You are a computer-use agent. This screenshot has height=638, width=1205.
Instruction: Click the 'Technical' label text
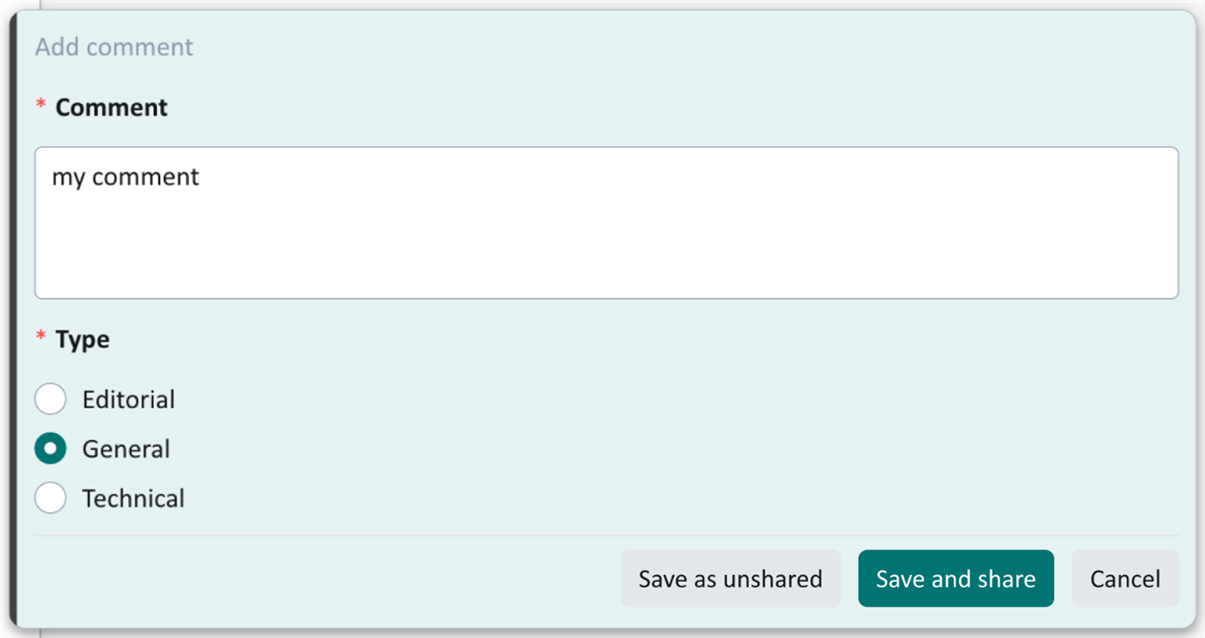[133, 498]
